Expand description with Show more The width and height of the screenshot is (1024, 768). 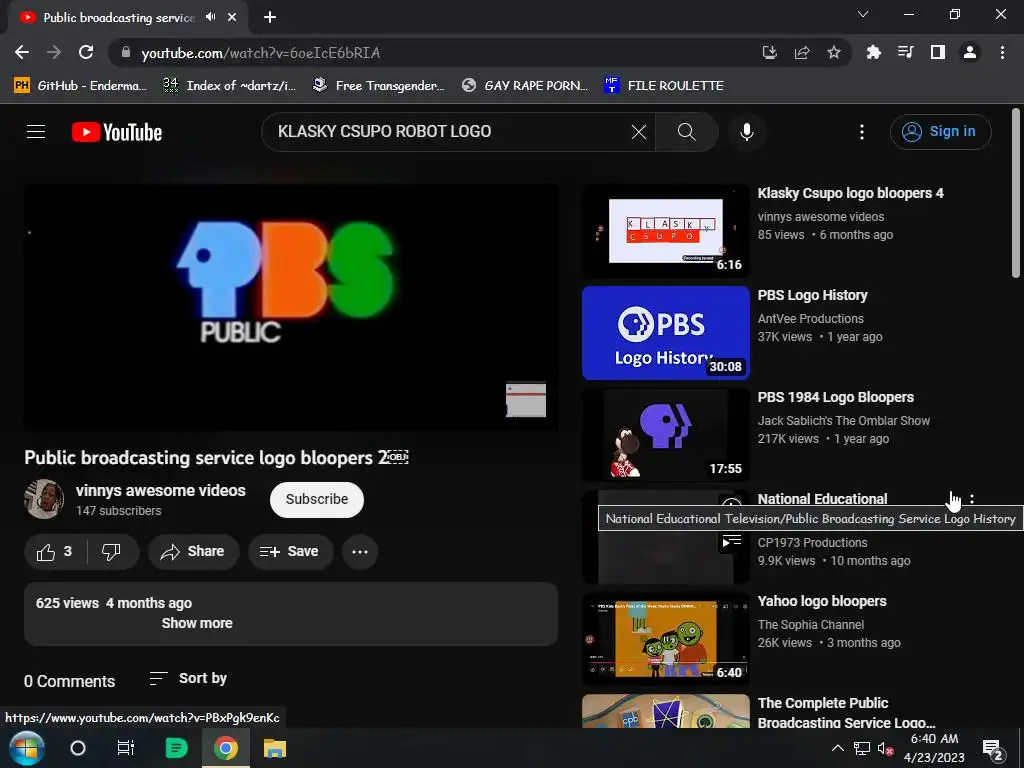[197, 623]
